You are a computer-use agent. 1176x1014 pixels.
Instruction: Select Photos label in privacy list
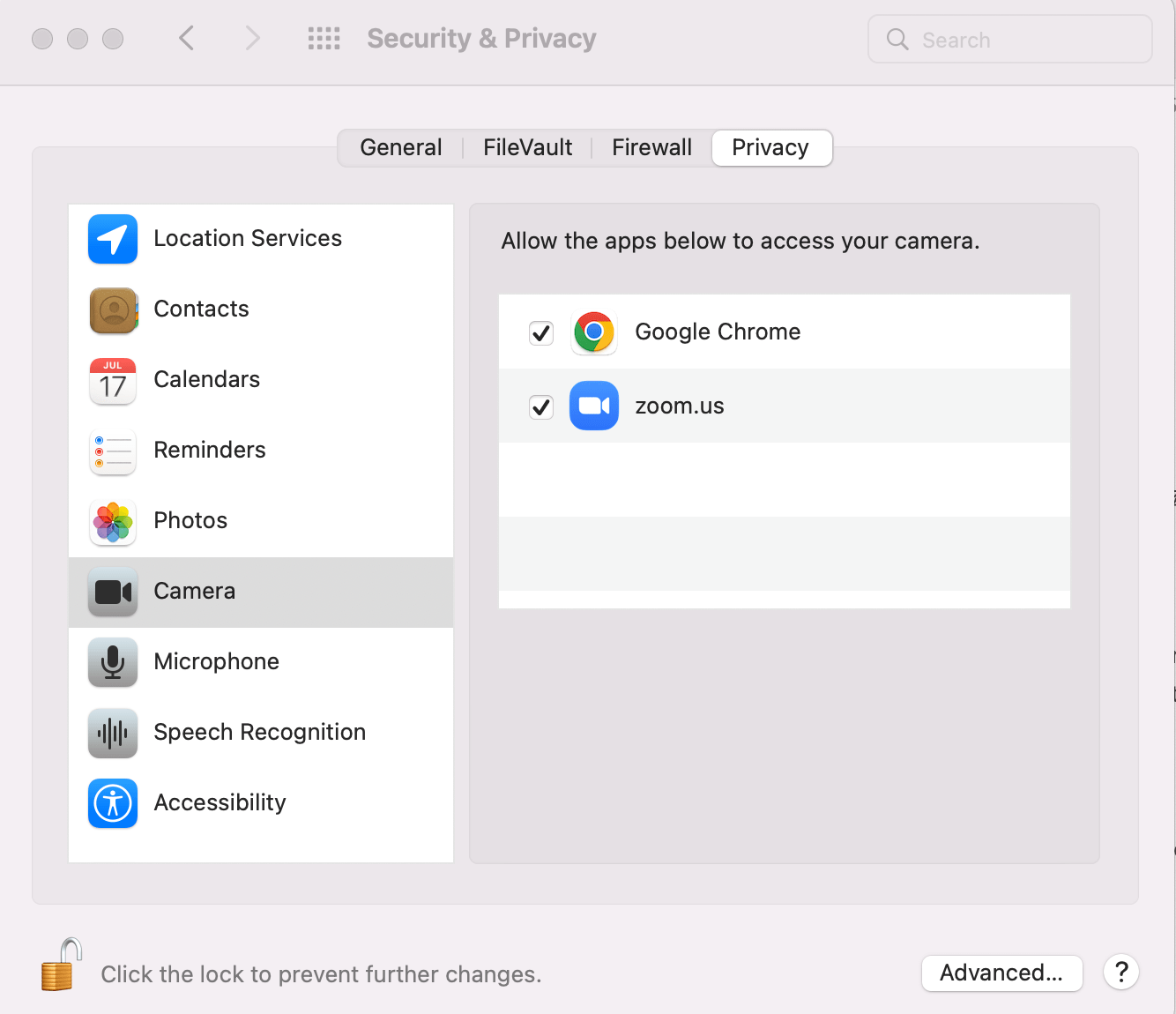point(190,520)
